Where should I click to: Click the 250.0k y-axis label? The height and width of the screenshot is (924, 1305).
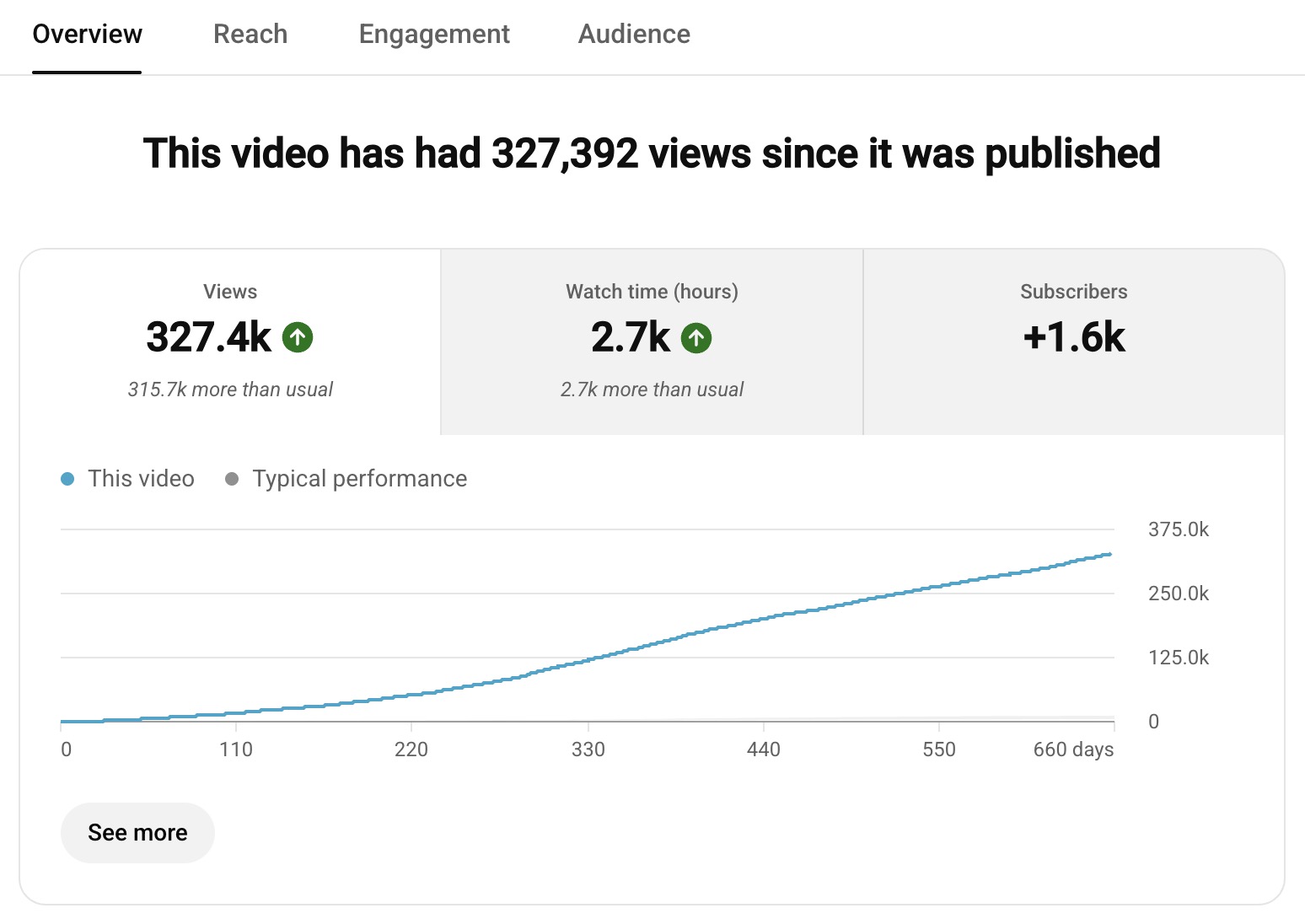(x=1179, y=594)
